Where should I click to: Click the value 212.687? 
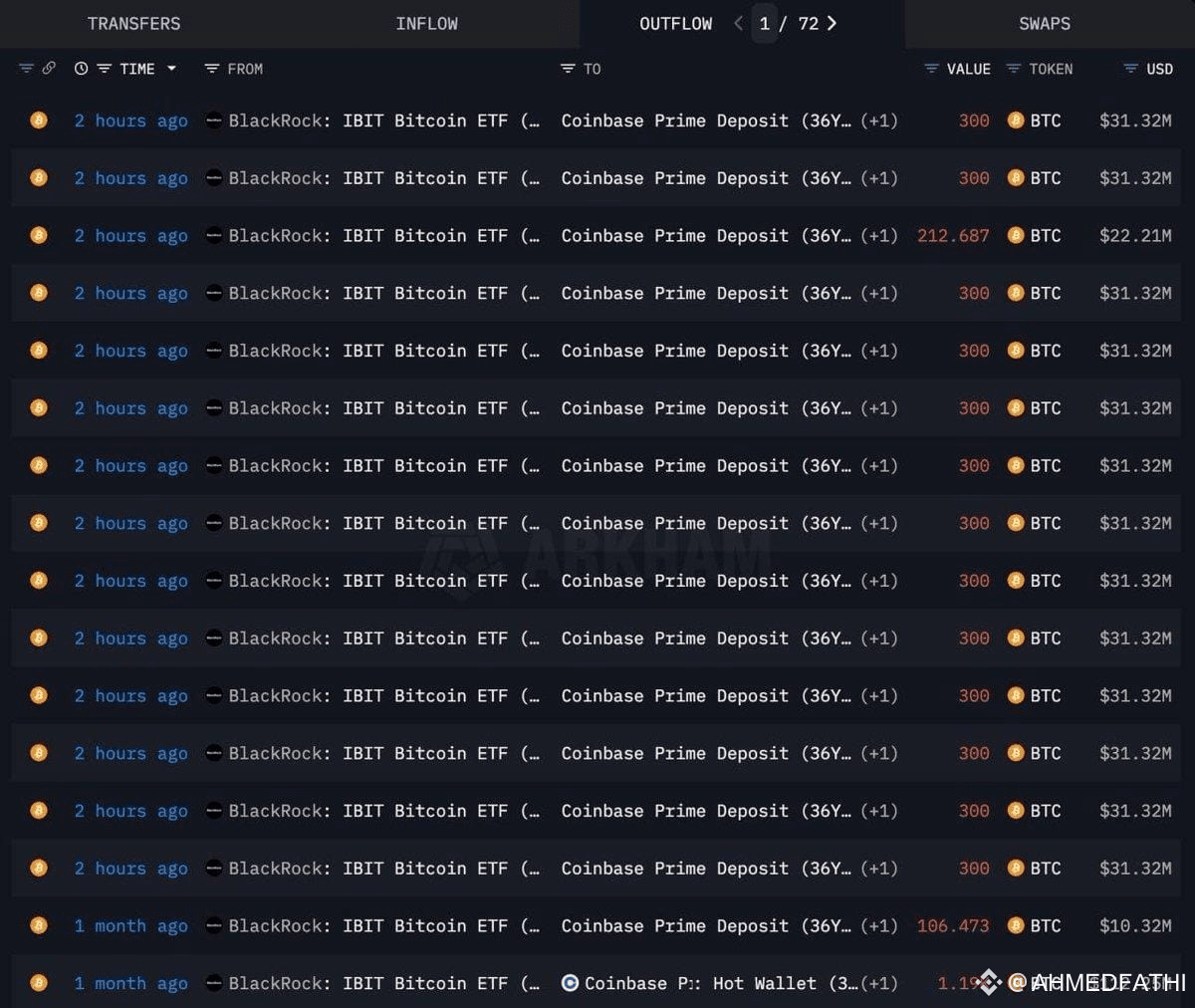coord(953,236)
